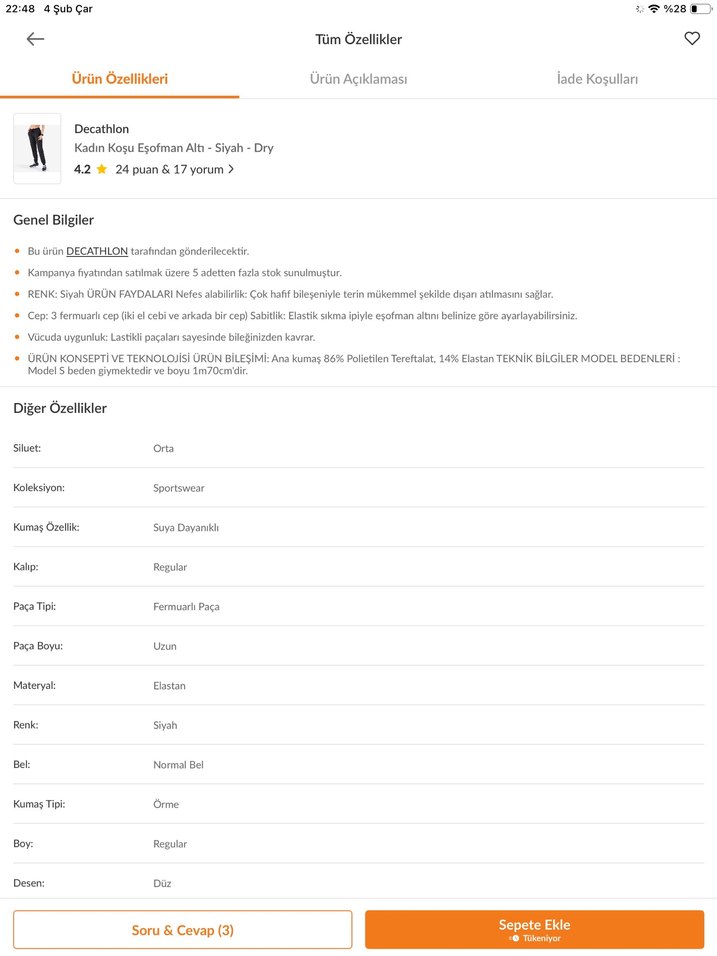Switch to Ürün Özellikleri tab
Viewport: 717px width, 956px height.
click(119, 79)
